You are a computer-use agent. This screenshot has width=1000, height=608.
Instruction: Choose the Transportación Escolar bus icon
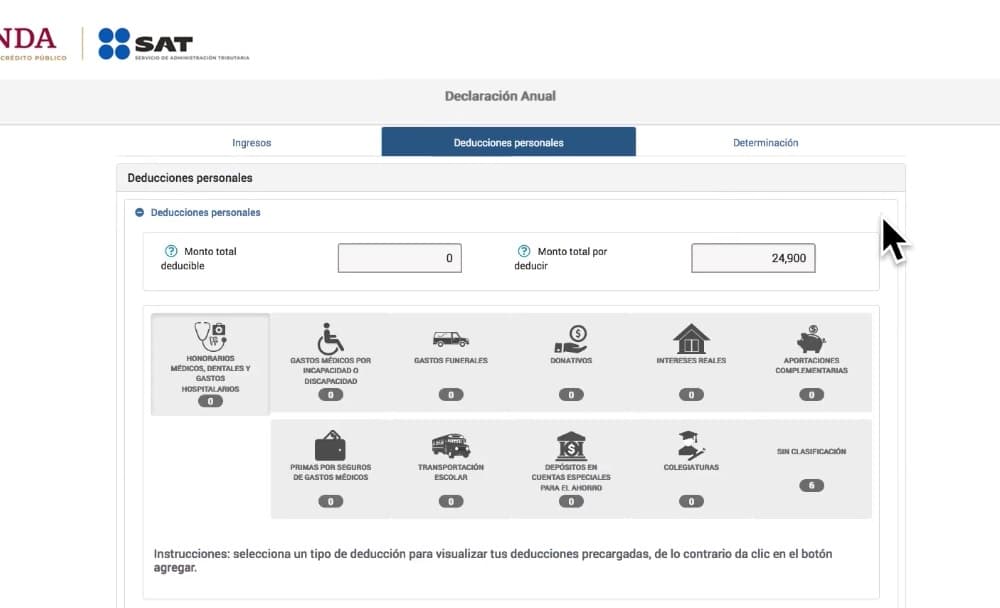click(450, 445)
